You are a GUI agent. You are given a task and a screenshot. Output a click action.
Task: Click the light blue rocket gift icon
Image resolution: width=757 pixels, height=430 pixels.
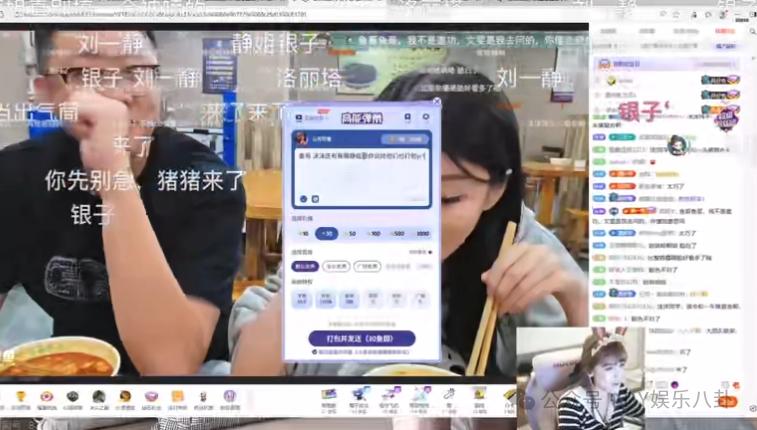420,395
